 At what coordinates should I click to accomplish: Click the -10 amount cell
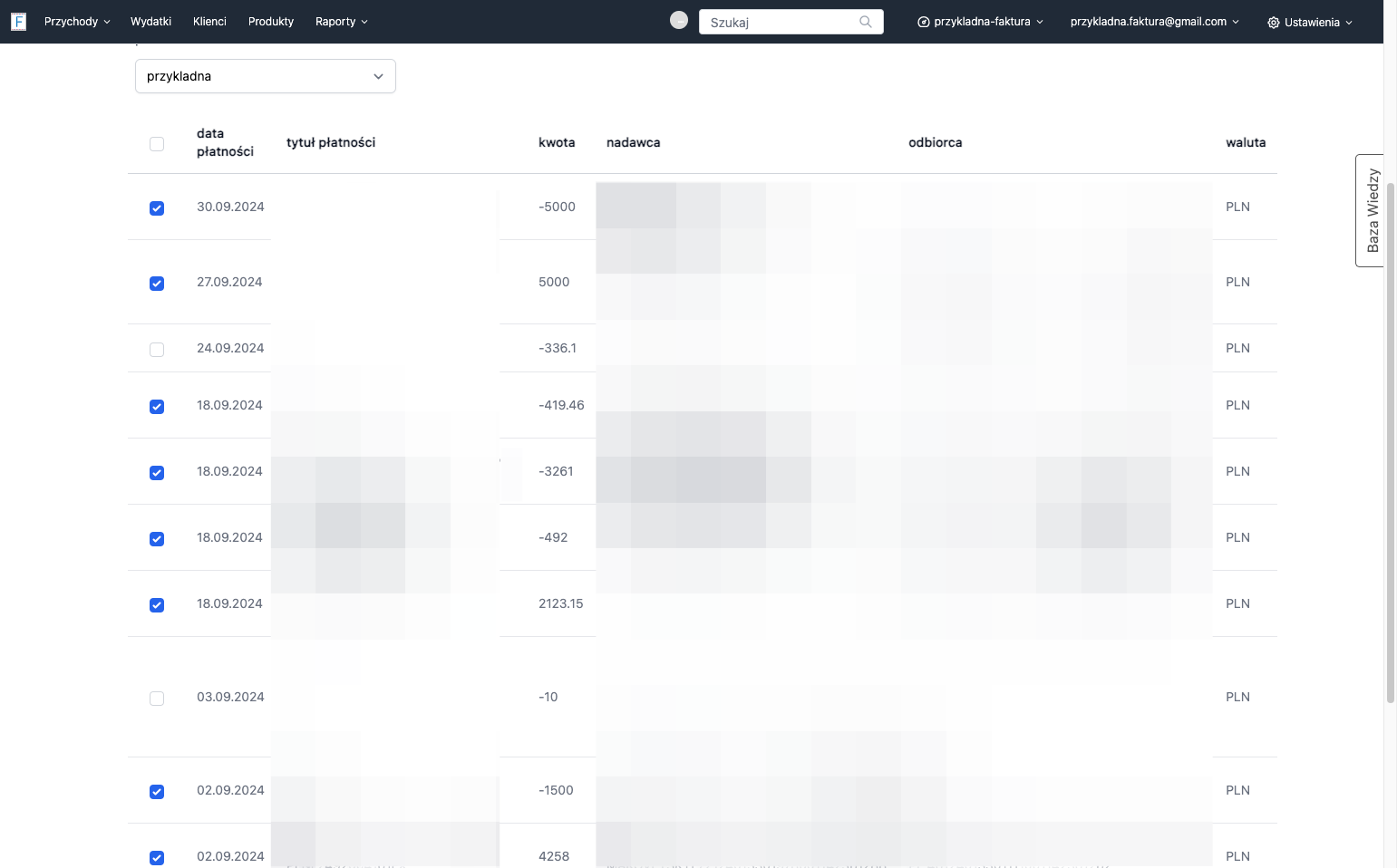pos(548,697)
